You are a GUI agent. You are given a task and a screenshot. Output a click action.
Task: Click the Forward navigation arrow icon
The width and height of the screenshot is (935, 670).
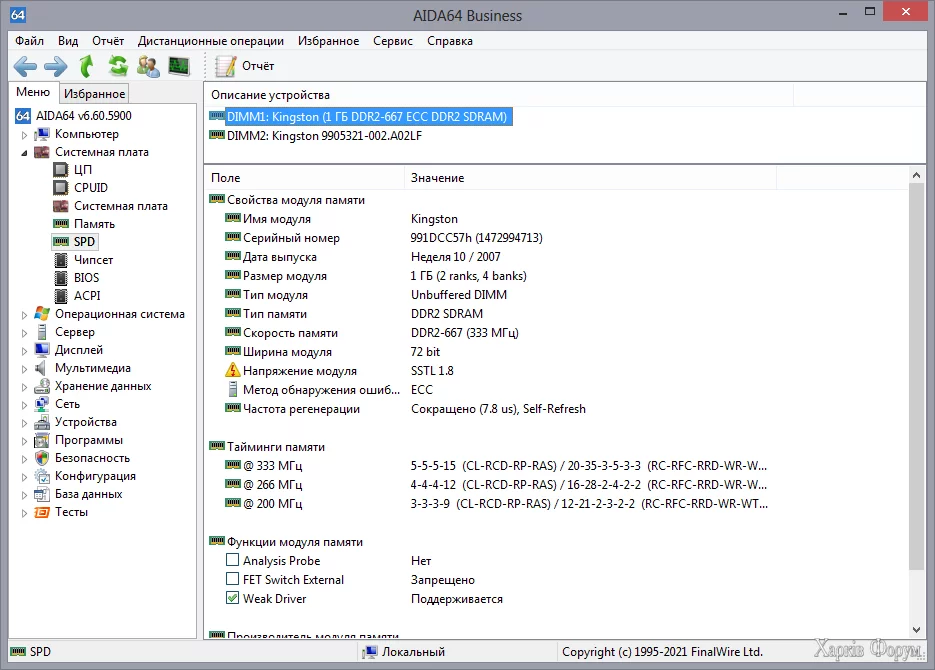pos(55,66)
